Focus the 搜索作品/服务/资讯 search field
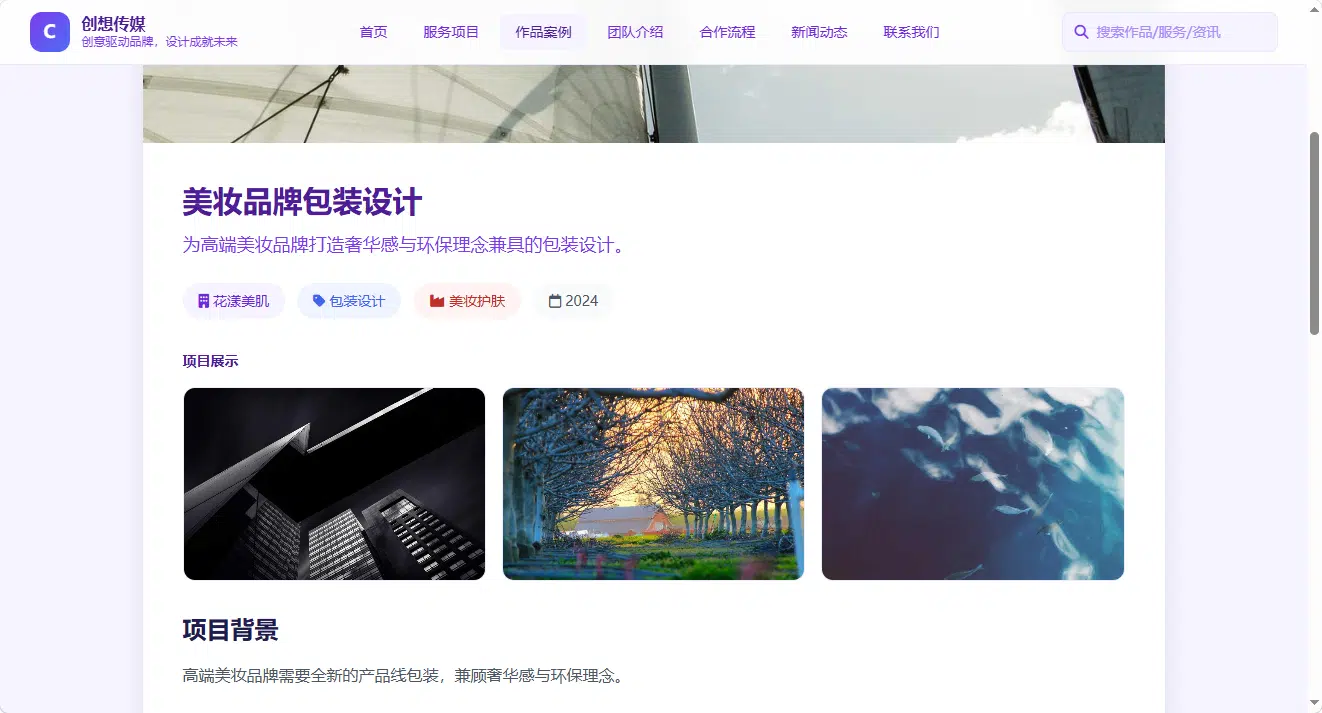This screenshot has height=713, width=1322. tap(1170, 32)
